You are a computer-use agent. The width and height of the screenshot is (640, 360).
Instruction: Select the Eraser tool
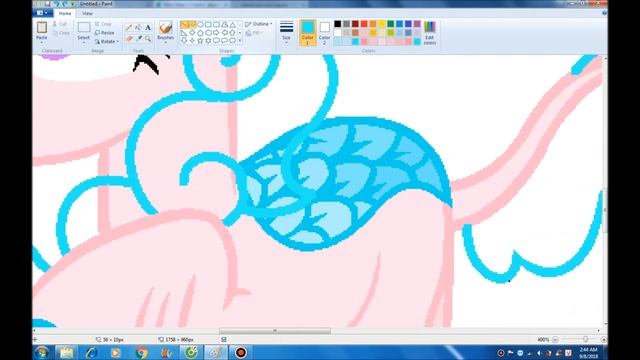(129, 38)
